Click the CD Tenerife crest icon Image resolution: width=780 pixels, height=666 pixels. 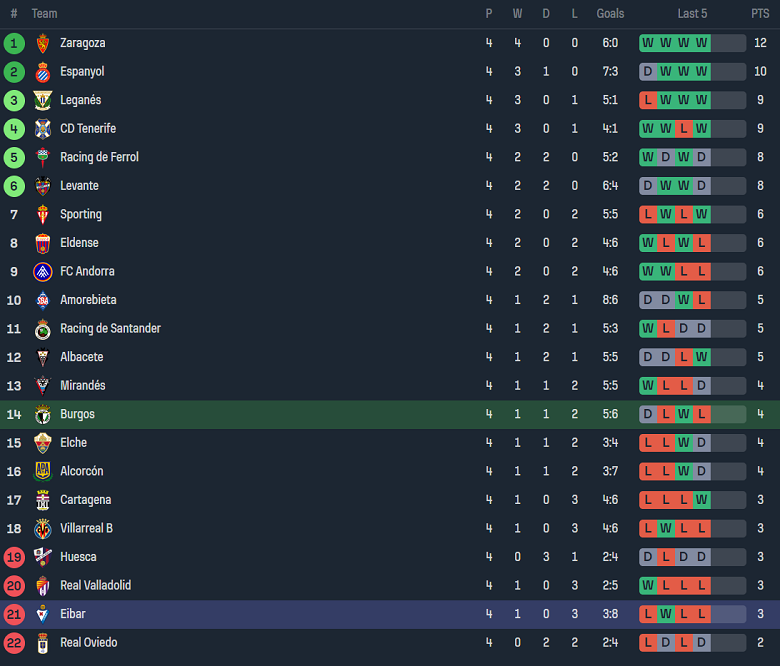42,129
